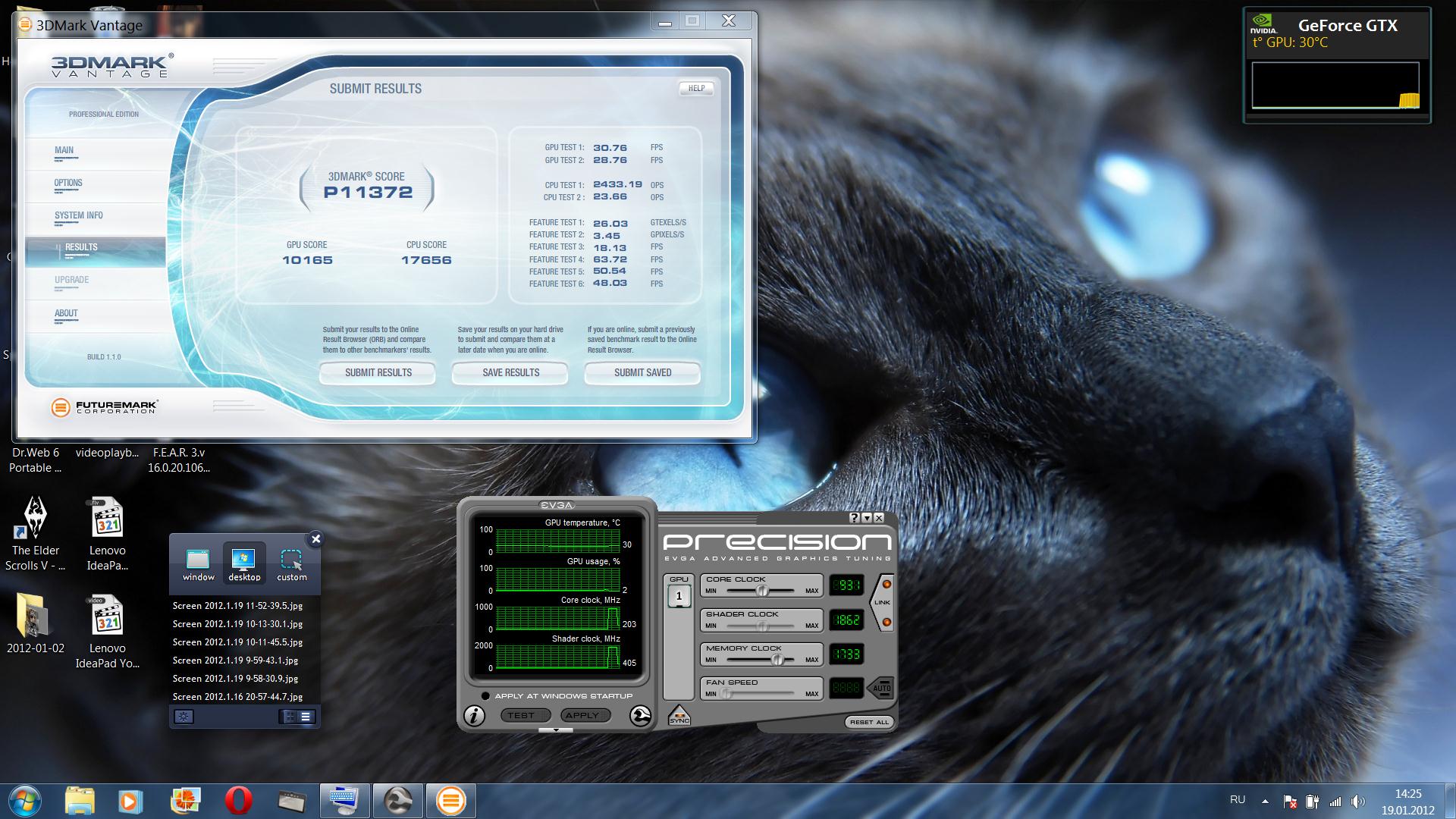Select GPU 1 button in Precision
This screenshot has width=1456, height=819.
tap(679, 596)
